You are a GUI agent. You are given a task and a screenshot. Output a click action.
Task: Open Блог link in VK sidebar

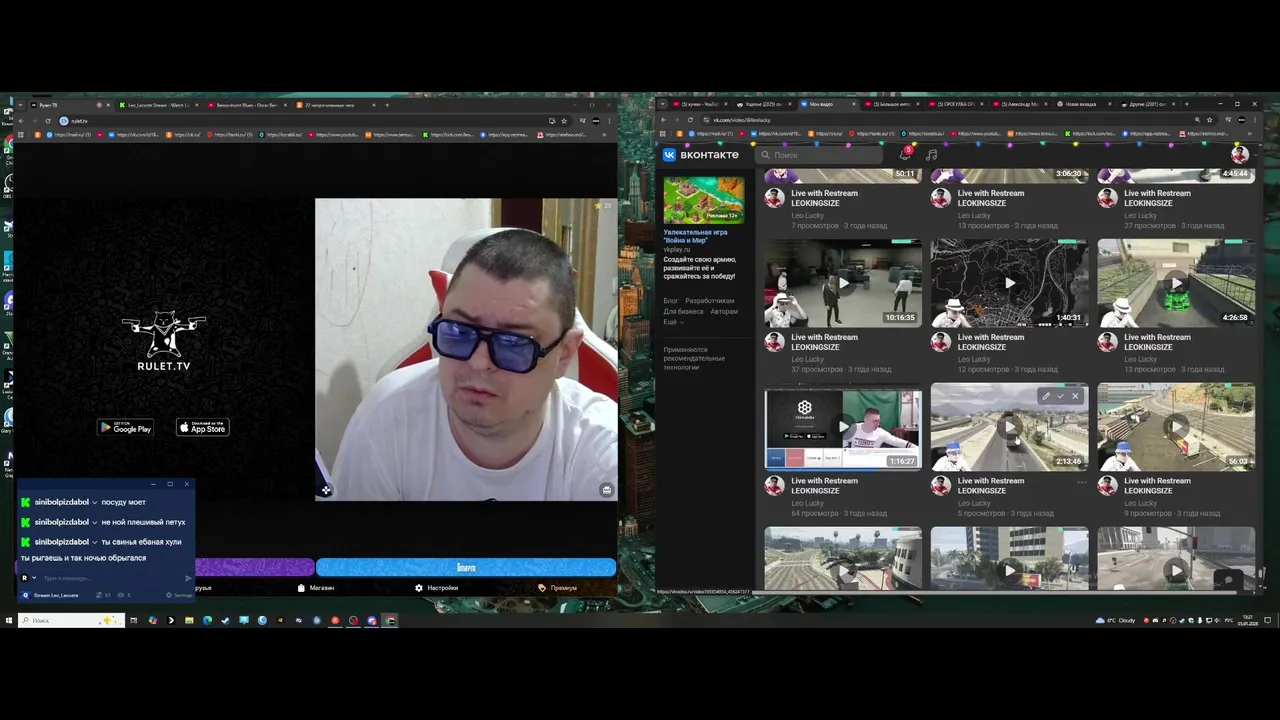tap(670, 301)
